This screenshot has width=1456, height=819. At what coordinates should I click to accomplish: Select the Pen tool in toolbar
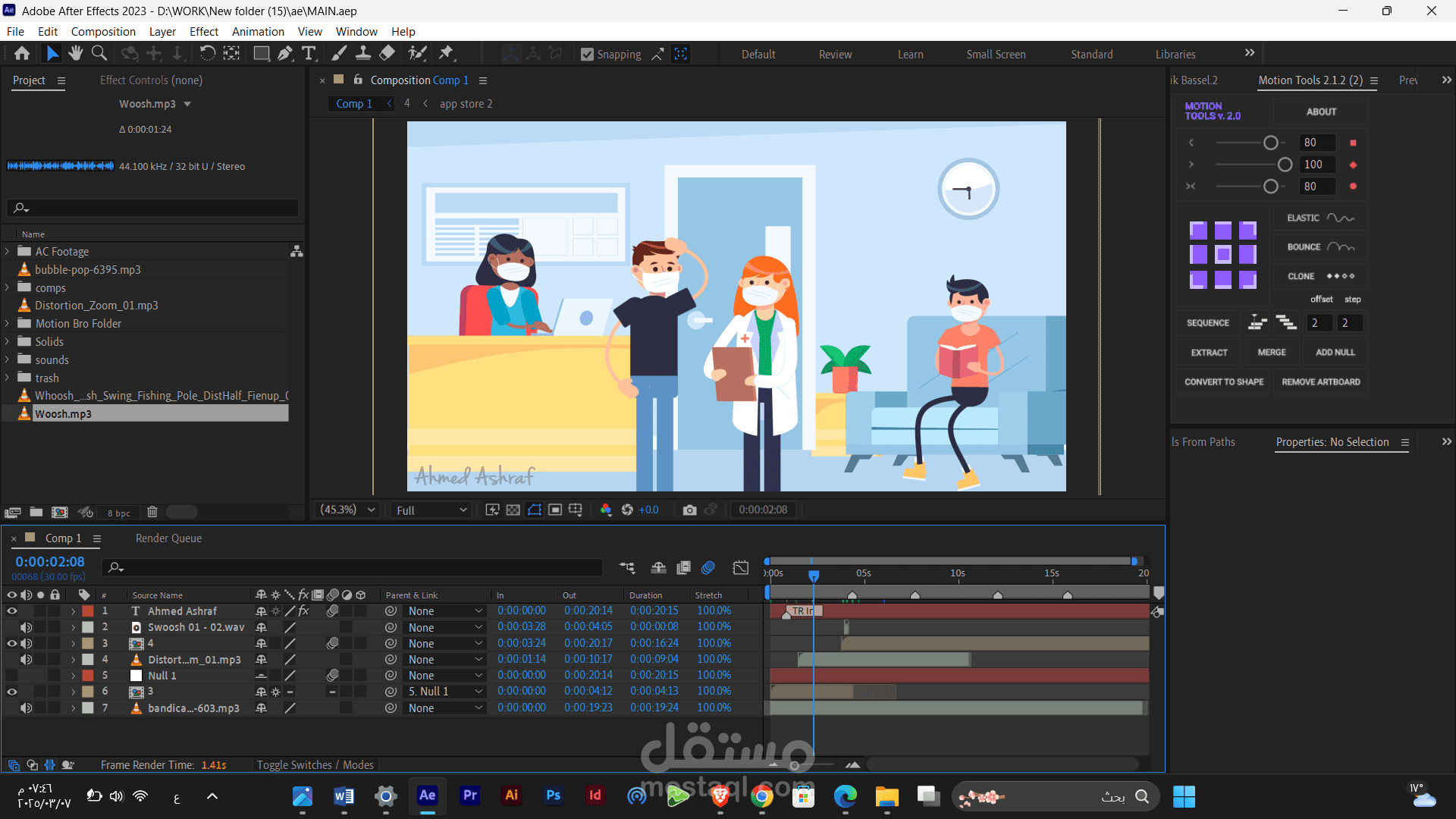pos(285,53)
